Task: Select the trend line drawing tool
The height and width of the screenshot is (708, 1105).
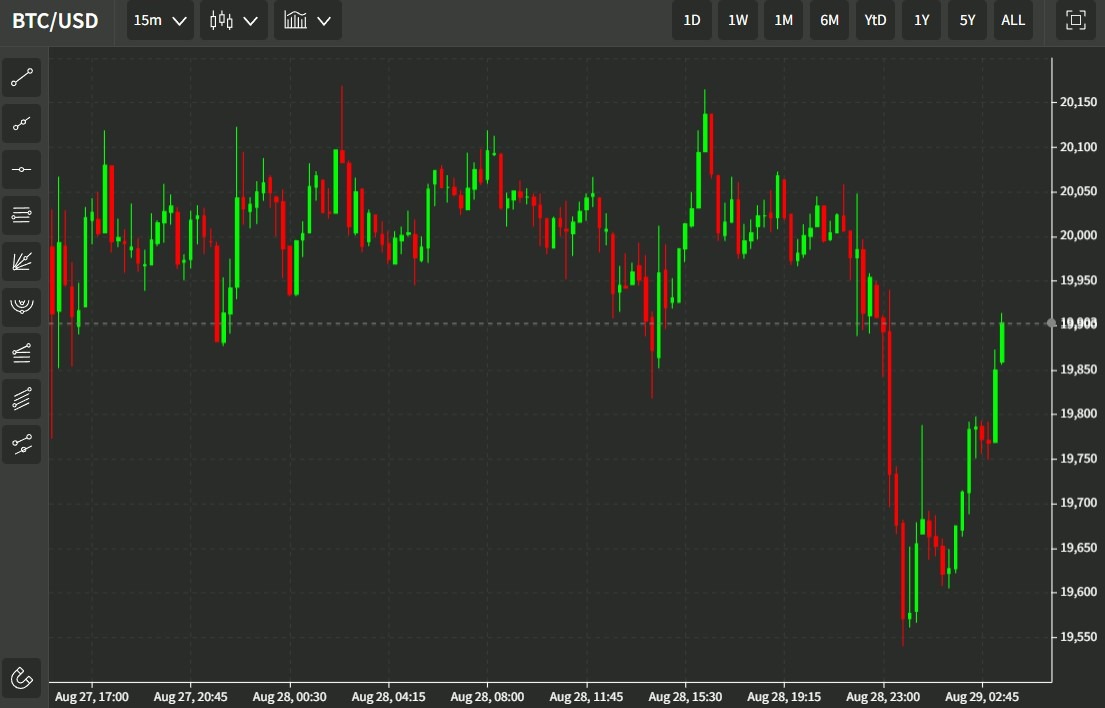Action: coord(22,78)
